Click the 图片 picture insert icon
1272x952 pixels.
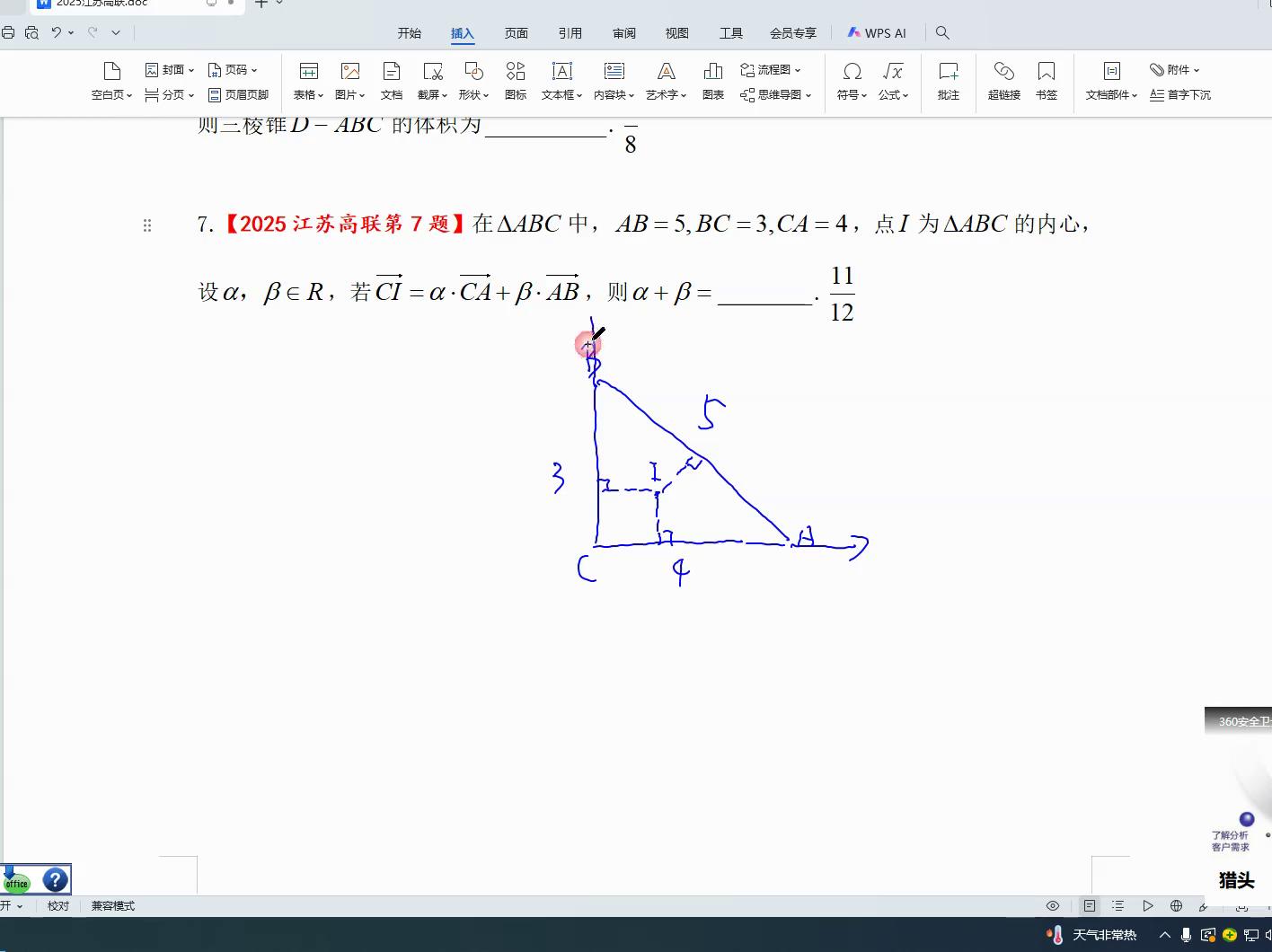[x=349, y=72]
